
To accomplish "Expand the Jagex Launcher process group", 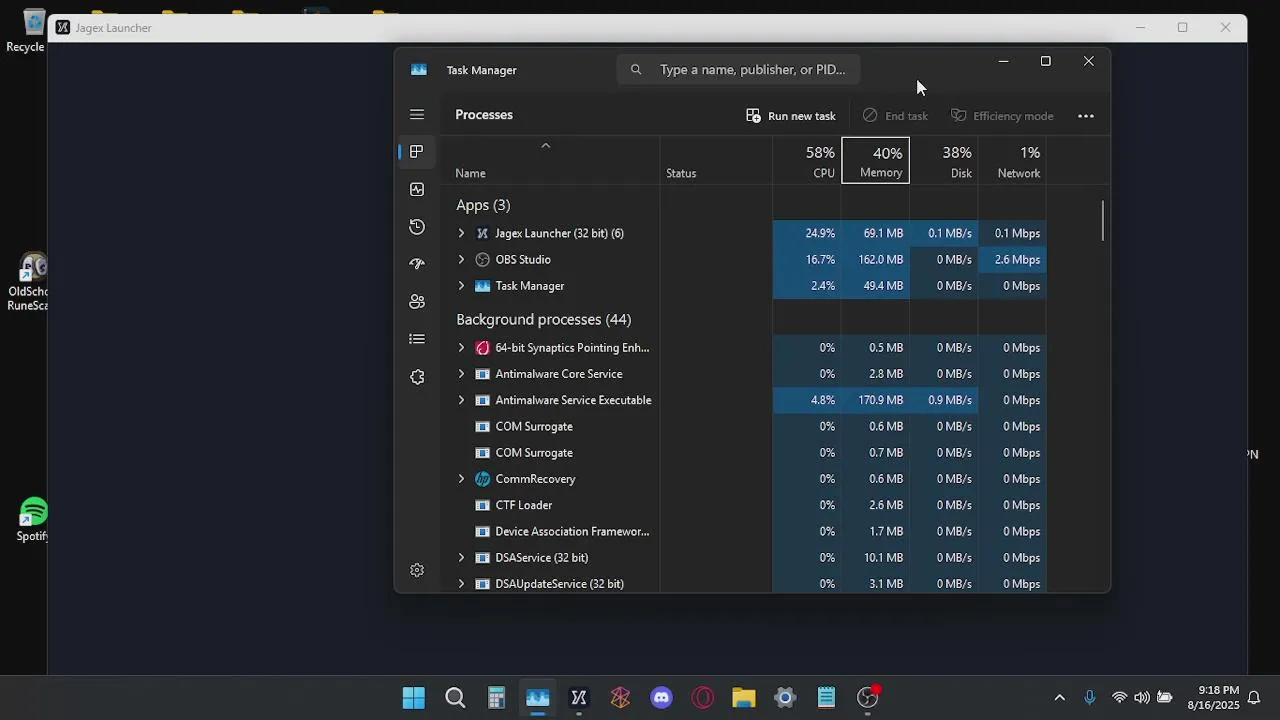I will coord(461,233).
